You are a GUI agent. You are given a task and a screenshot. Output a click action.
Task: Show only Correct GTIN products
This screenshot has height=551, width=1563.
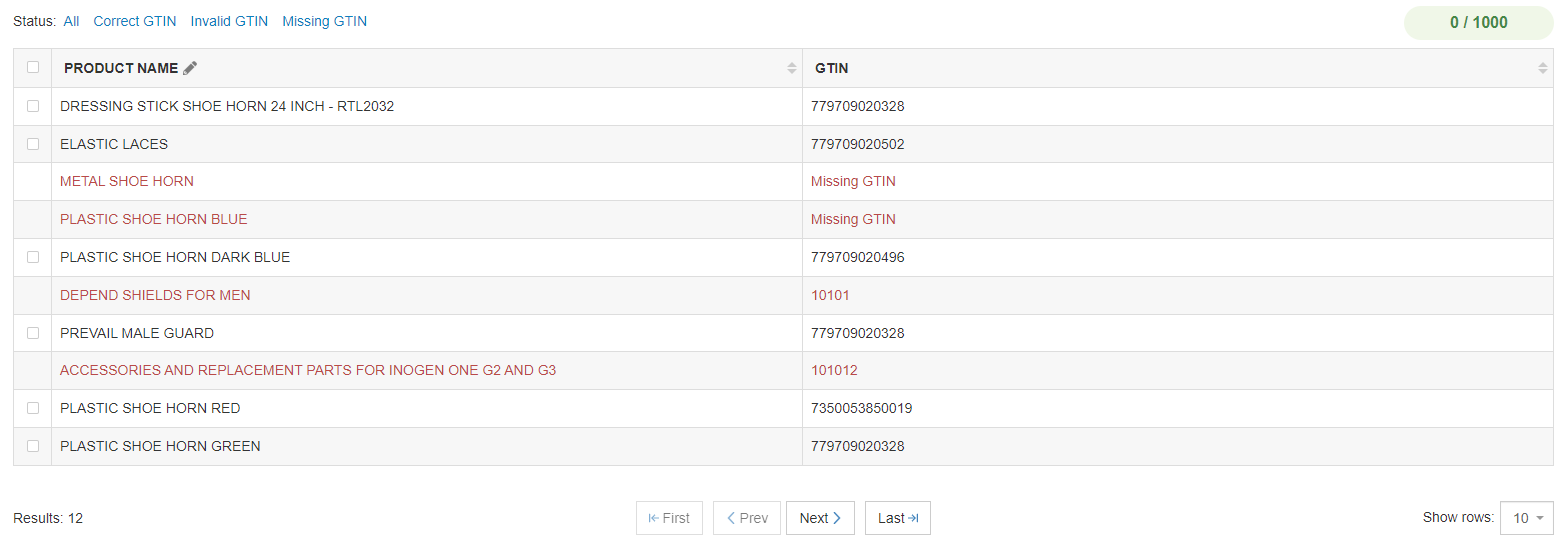[x=135, y=21]
